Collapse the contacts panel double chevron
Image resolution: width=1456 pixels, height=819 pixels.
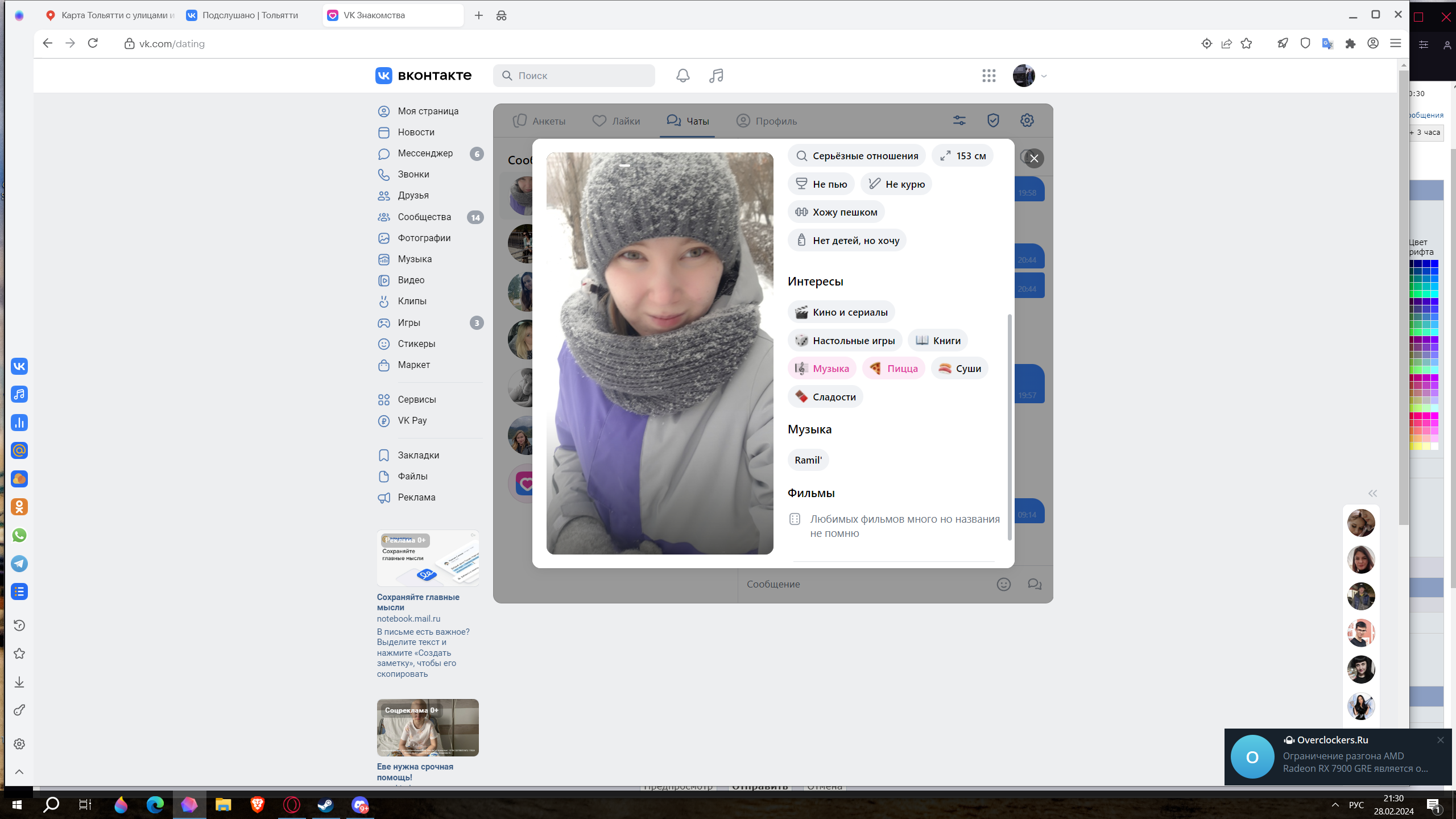click(1372, 493)
